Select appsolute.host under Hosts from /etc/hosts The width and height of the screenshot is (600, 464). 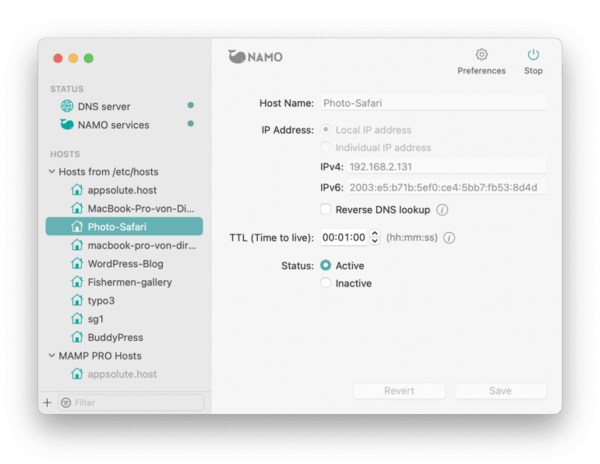[124, 190]
